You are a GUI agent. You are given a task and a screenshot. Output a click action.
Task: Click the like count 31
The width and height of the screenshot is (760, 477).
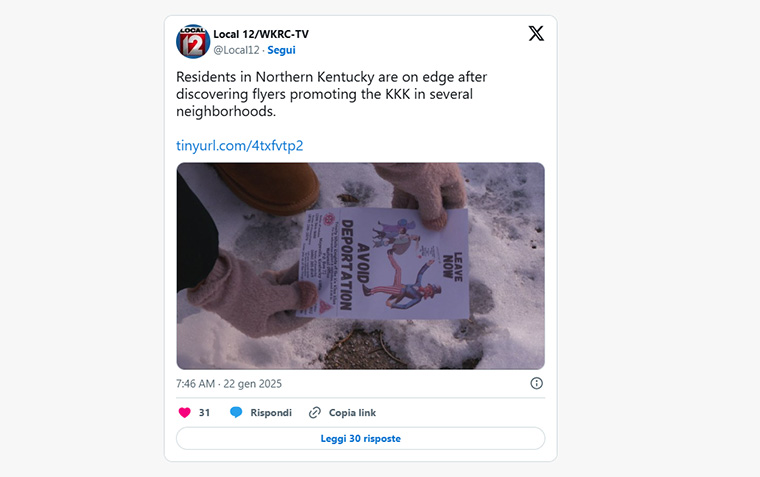pyautogui.click(x=205, y=413)
